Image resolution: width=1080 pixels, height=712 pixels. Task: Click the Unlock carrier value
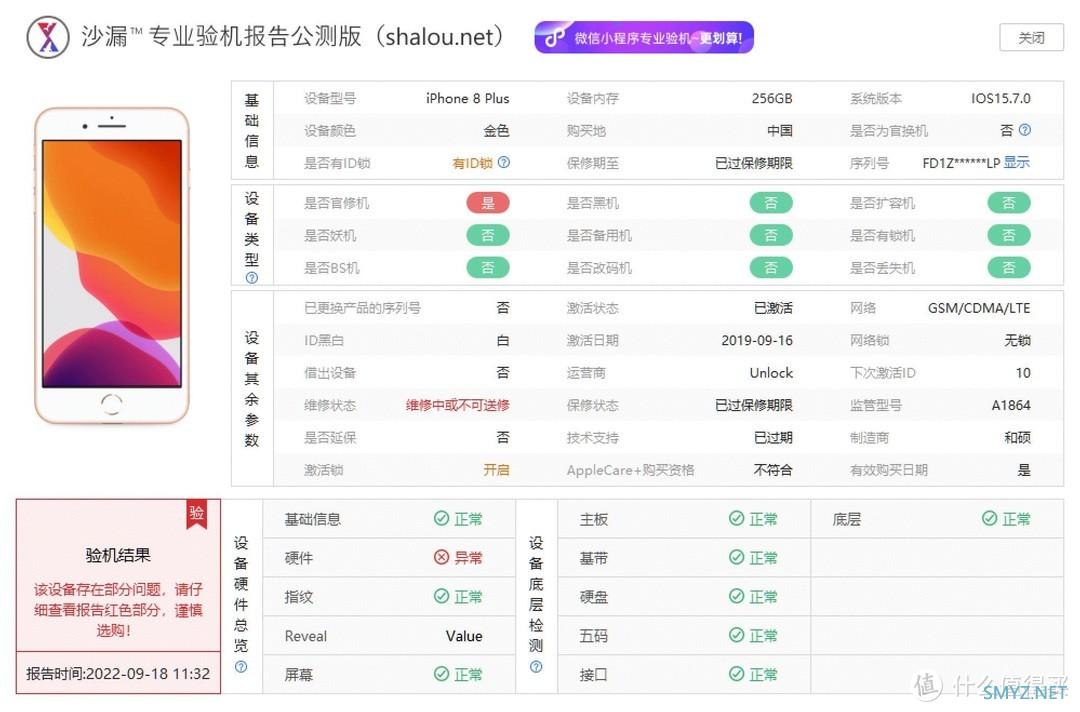click(771, 373)
